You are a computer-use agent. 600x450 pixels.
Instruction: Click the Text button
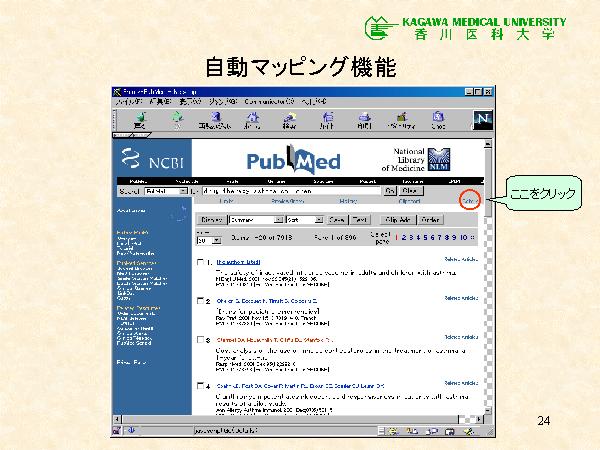[359, 220]
